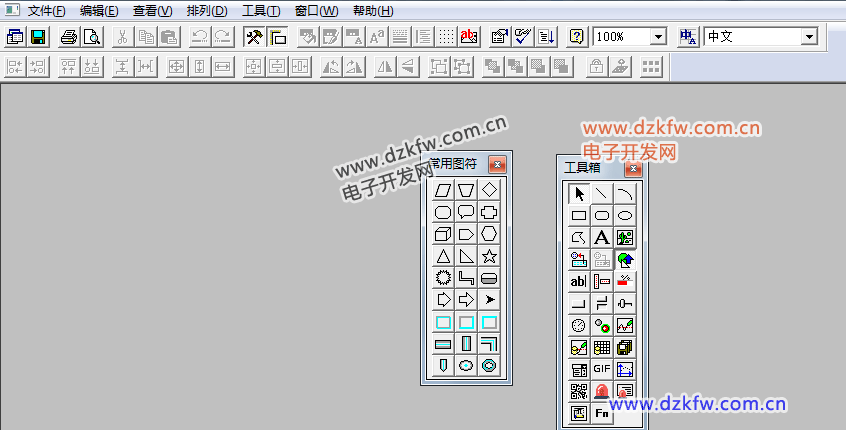Viewport: 846px width, 430px height.
Task: Open the 文件(F) menu
Action: (46, 11)
